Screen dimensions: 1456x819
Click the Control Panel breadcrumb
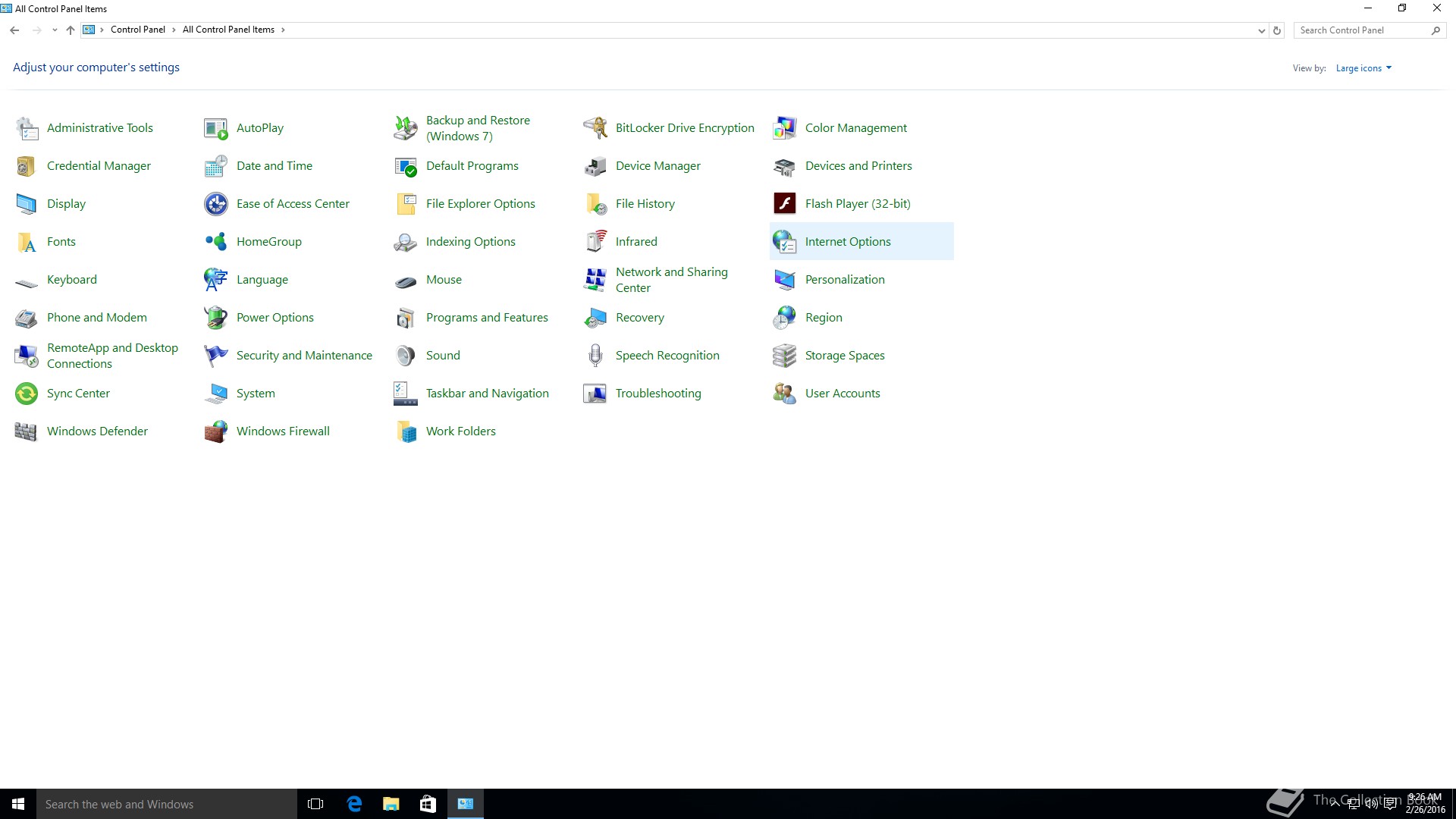[x=138, y=30]
